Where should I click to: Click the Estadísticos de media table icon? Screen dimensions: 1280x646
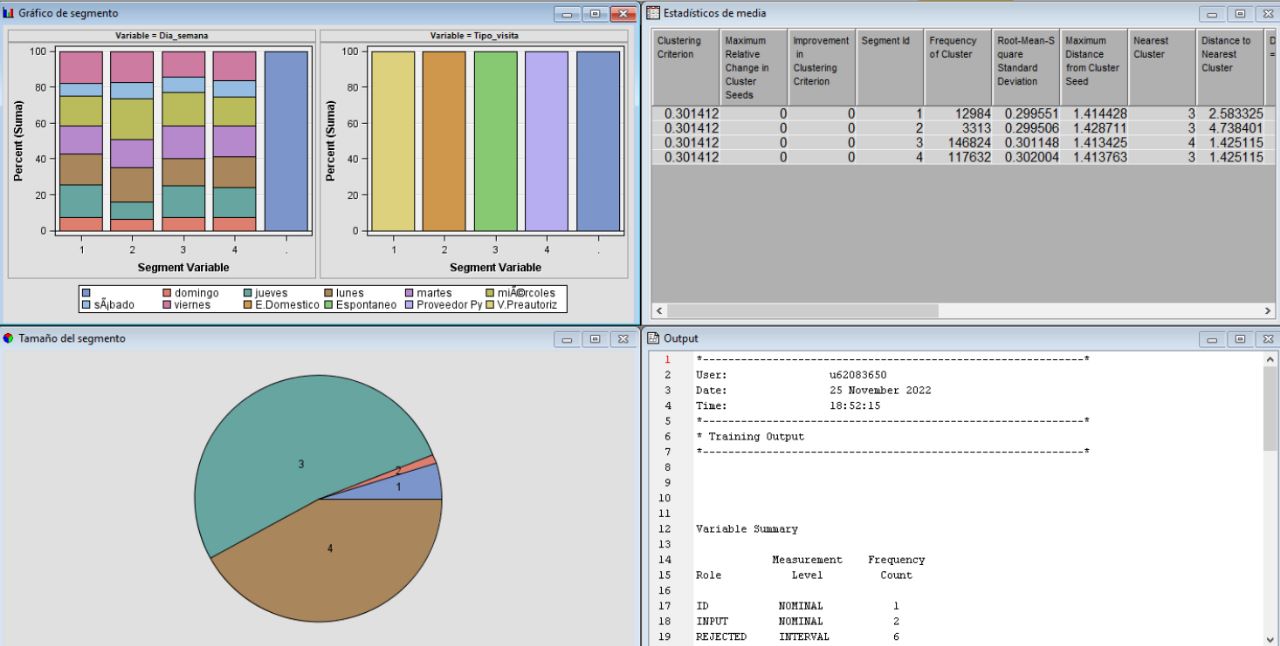pos(653,13)
